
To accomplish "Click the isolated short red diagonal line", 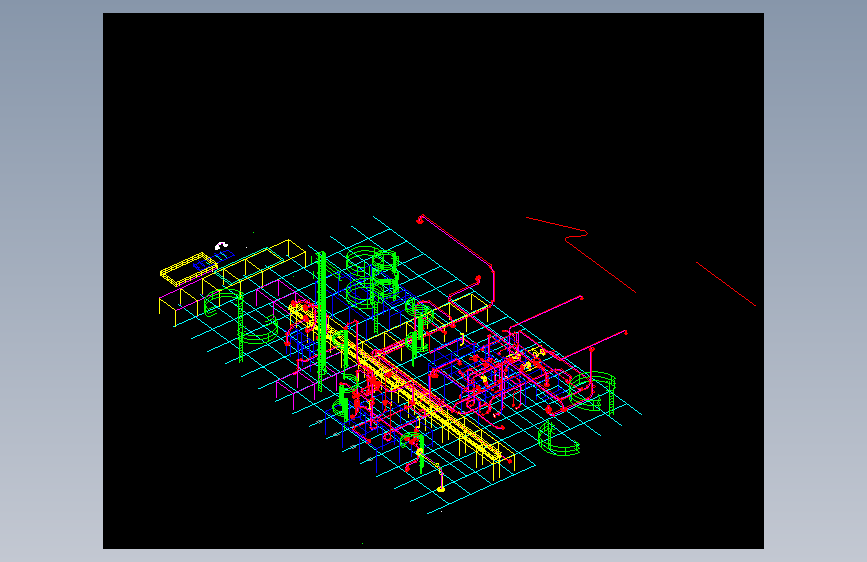I will (x=725, y=284).
